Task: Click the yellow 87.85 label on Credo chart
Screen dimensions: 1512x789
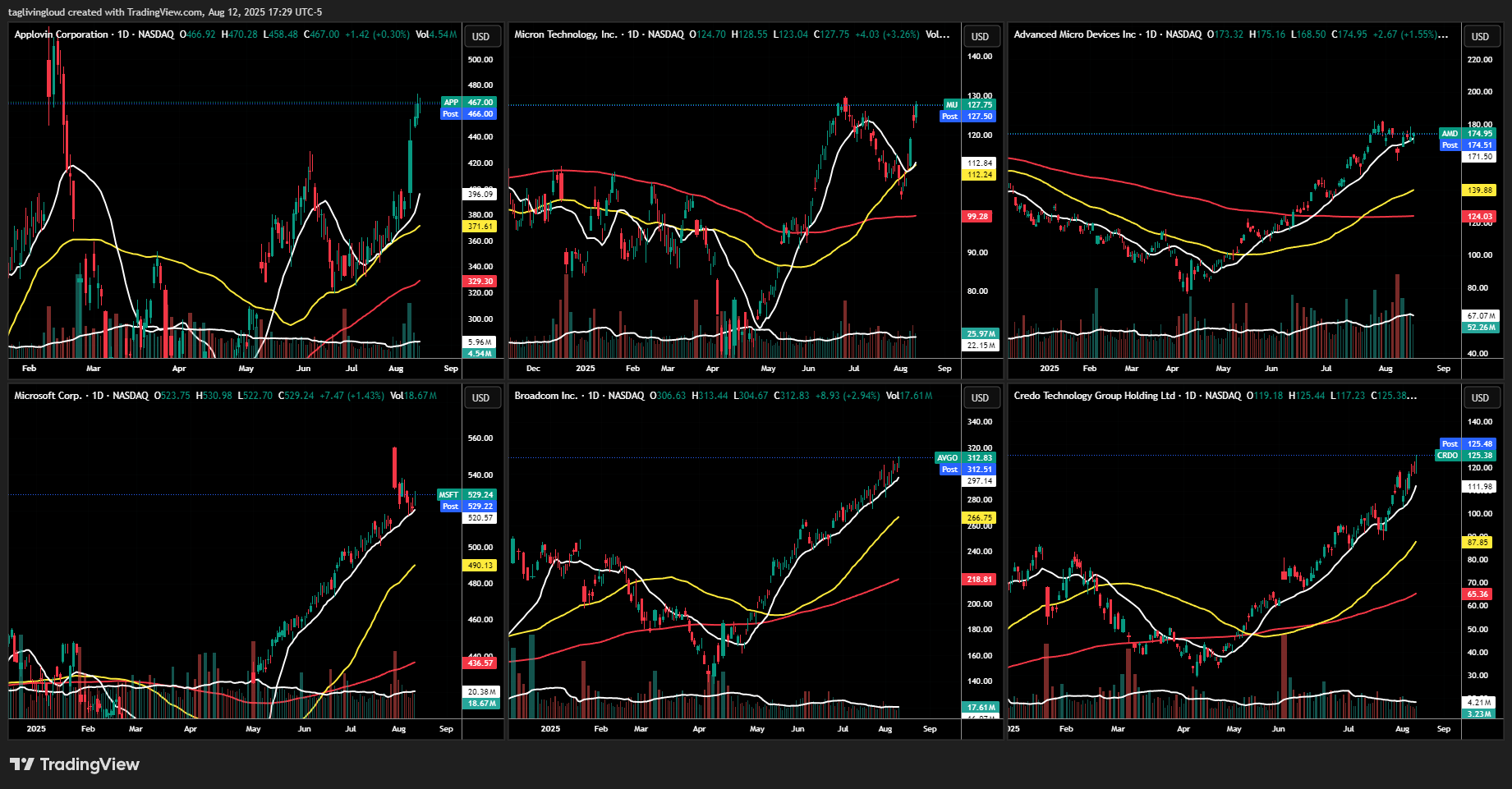Action: pyautogui.click(x=1478, y=543)
